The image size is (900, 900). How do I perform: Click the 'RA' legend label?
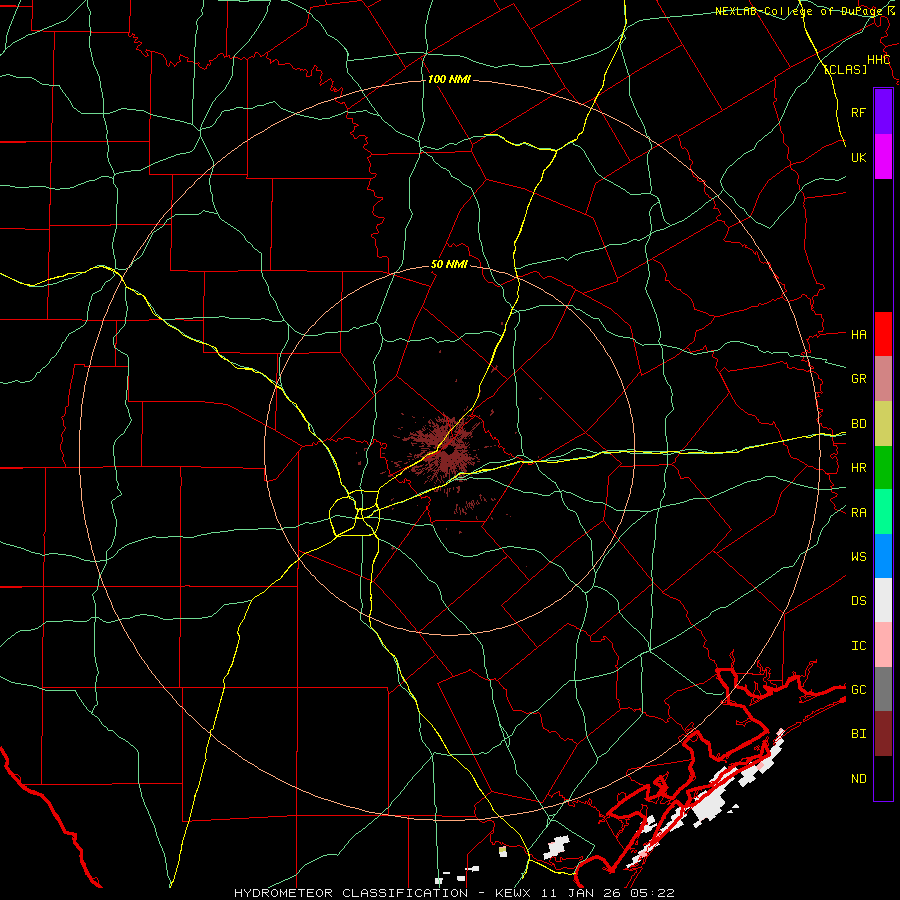858,512
